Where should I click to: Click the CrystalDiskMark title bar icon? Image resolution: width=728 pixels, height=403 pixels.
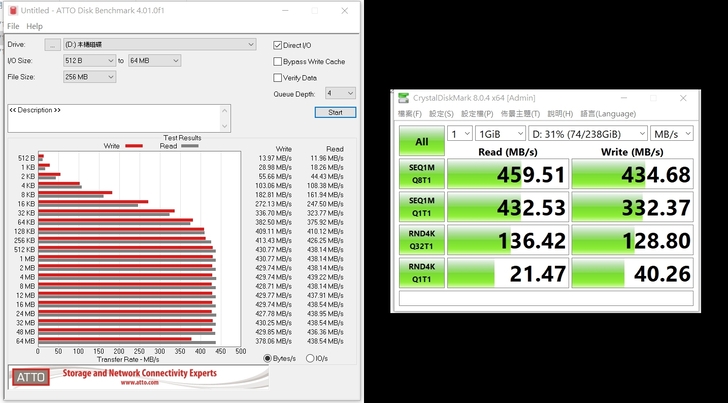point(403,98)
